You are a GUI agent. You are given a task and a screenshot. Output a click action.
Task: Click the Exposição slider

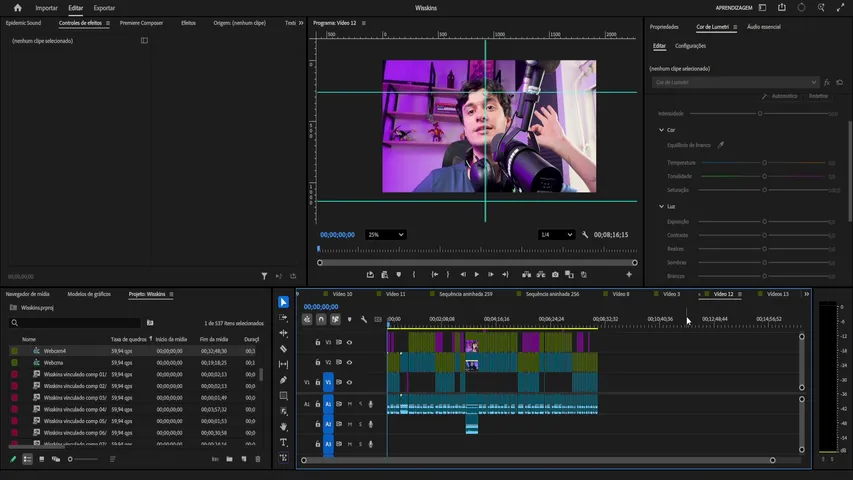pos(763,221)
